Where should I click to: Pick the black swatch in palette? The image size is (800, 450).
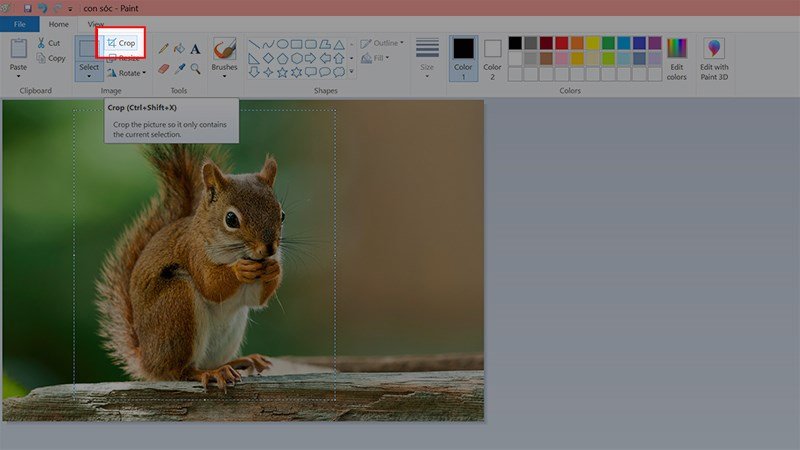(x=515, y=43)
